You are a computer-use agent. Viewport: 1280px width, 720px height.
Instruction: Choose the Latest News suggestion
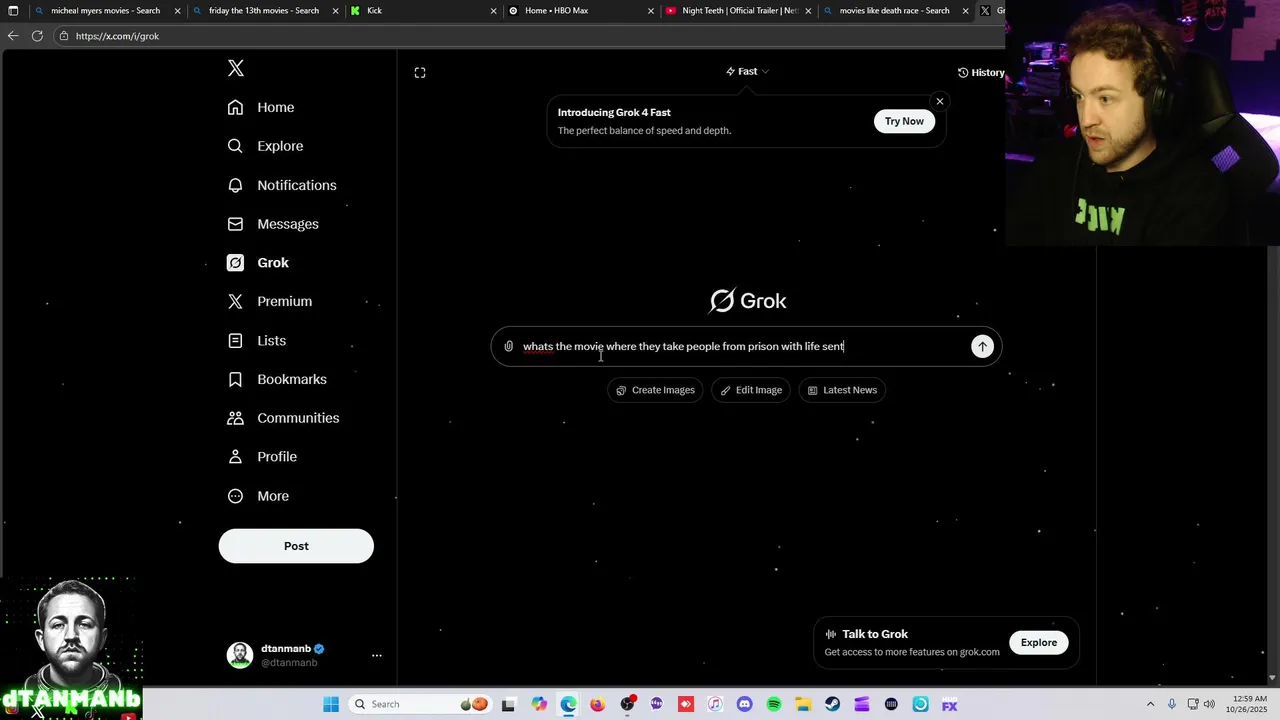(842, 390)
